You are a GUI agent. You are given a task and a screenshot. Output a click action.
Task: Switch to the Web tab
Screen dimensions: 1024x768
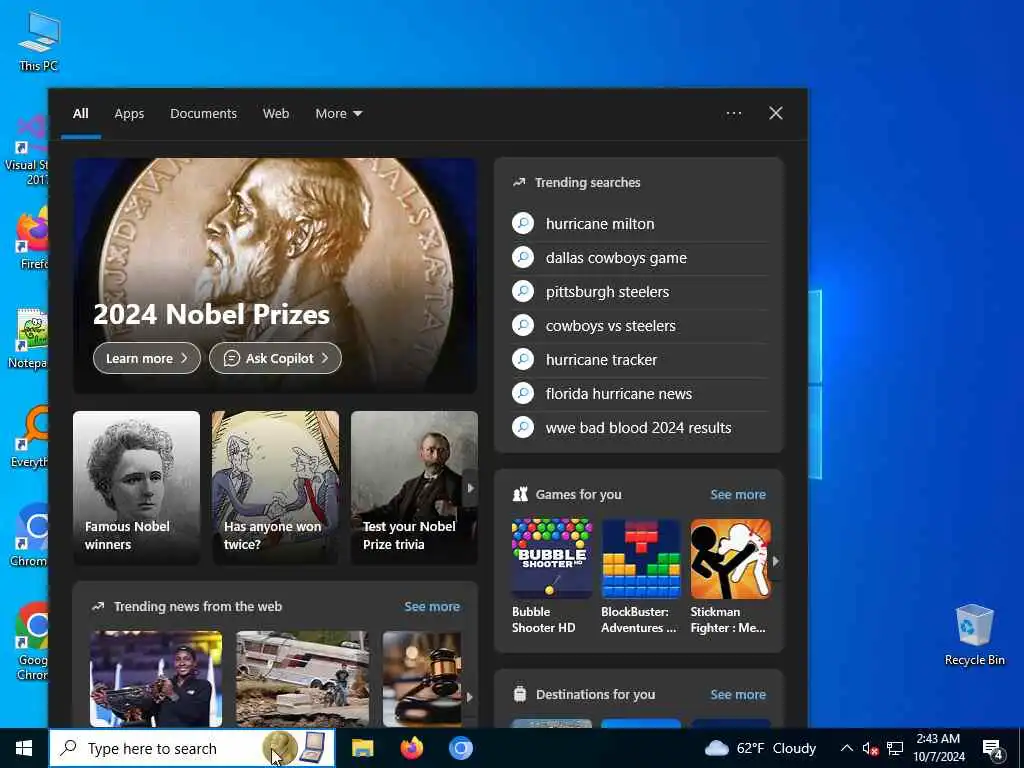[x=276, y=114]
